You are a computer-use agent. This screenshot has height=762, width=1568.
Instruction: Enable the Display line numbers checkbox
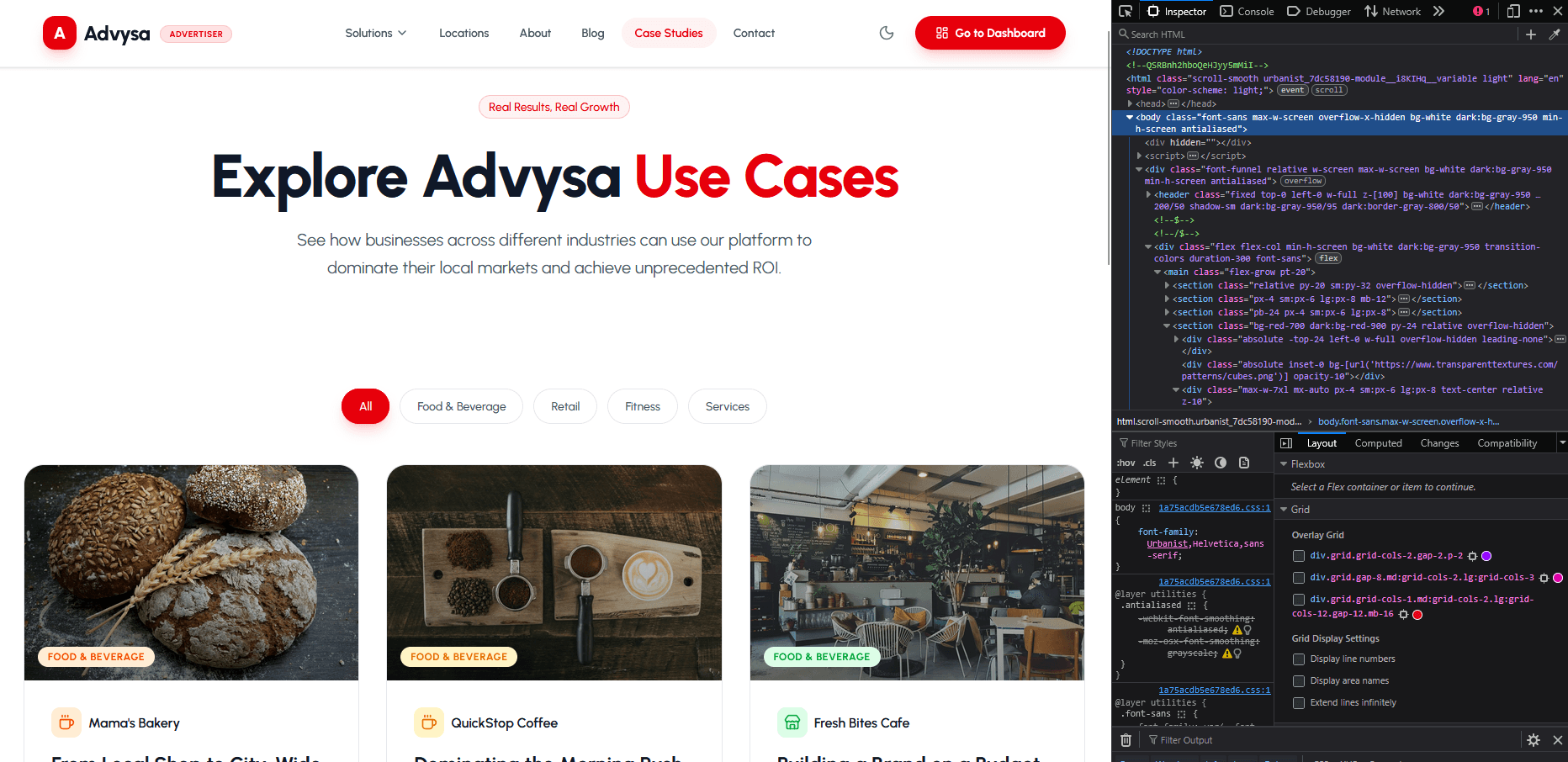click(x=1299, y=659)
